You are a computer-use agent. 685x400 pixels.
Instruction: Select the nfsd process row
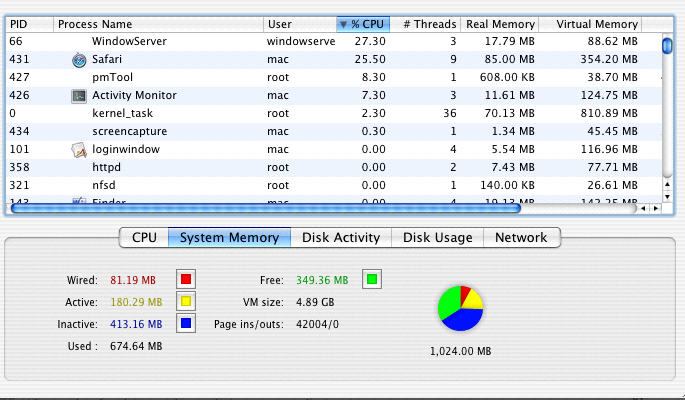(x=334, y=185)
